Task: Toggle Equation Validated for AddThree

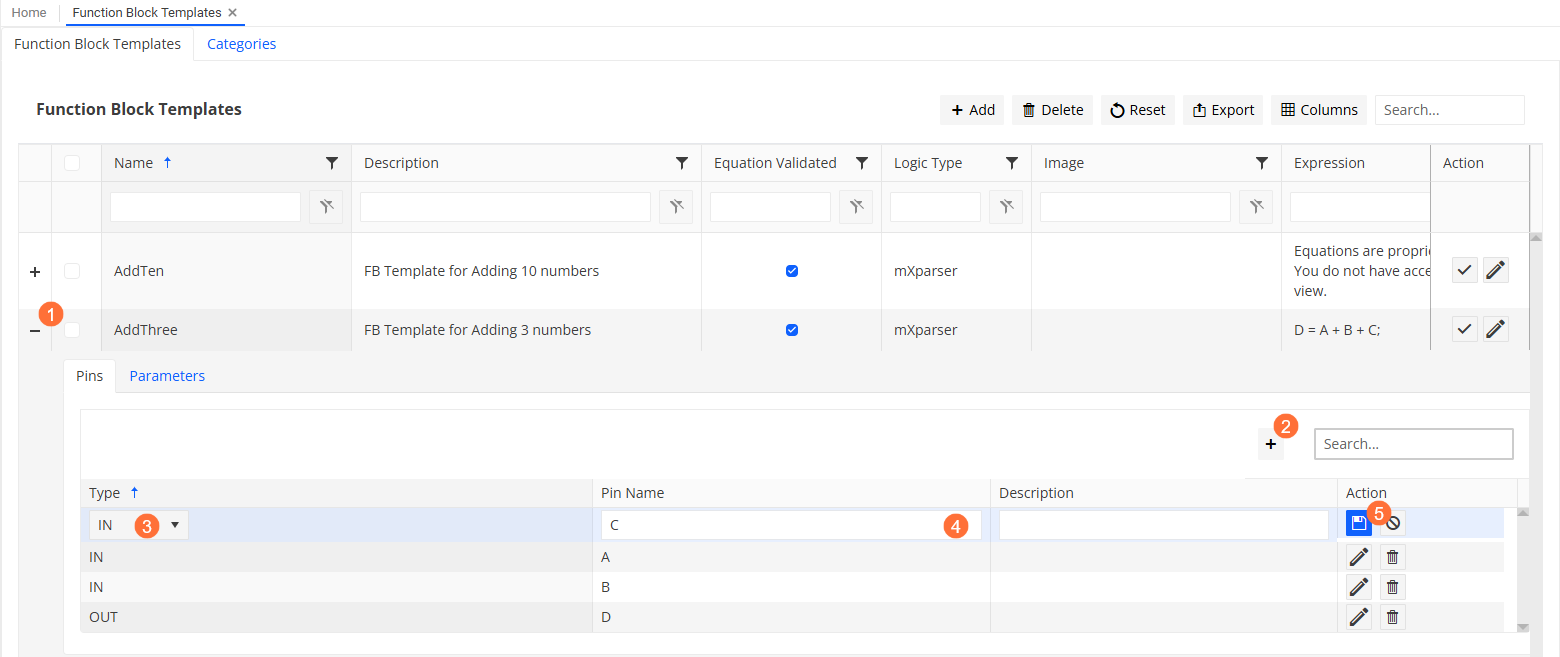Action: tap(792, 330)
